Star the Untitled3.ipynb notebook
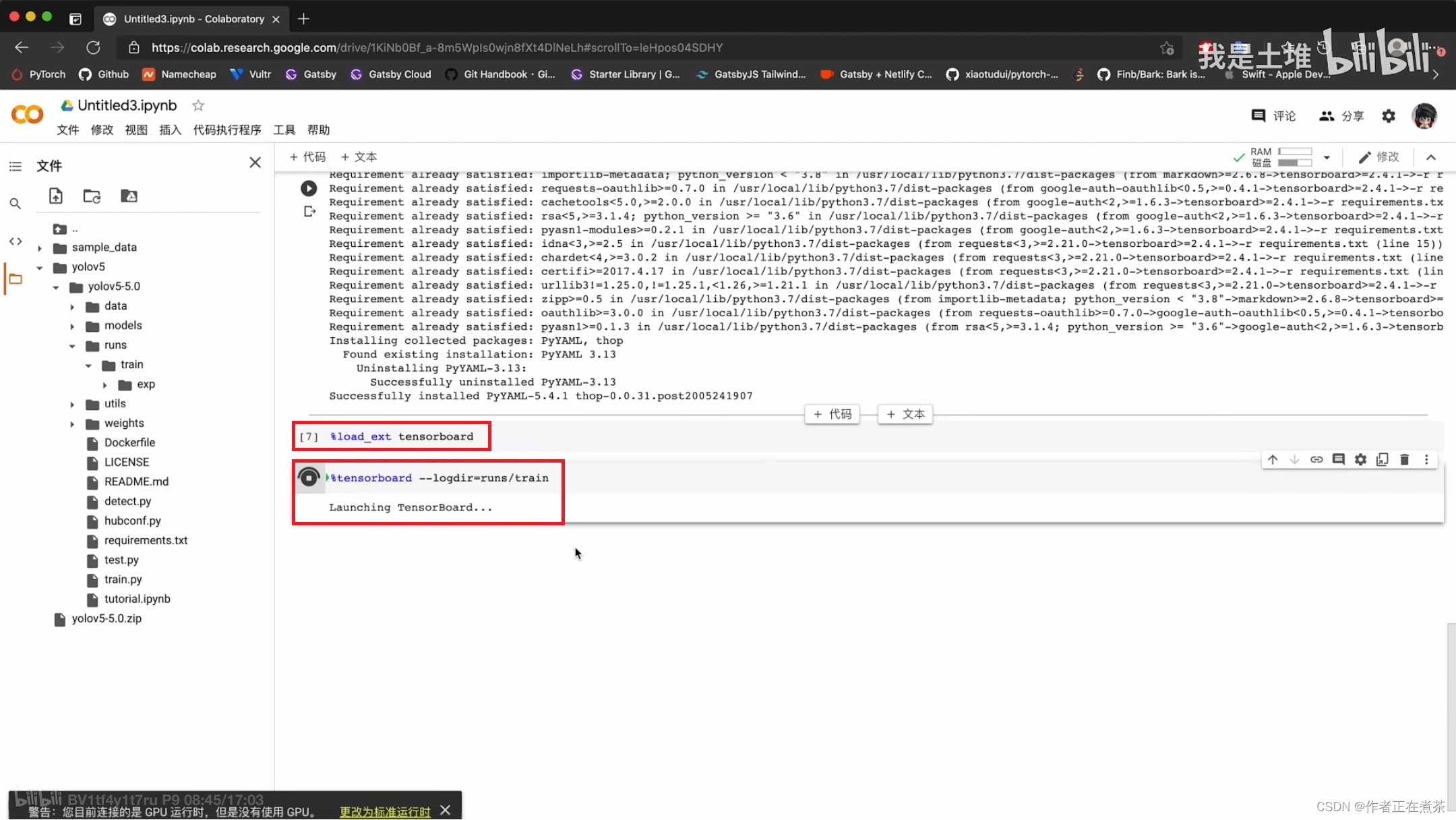 point(198,106)
